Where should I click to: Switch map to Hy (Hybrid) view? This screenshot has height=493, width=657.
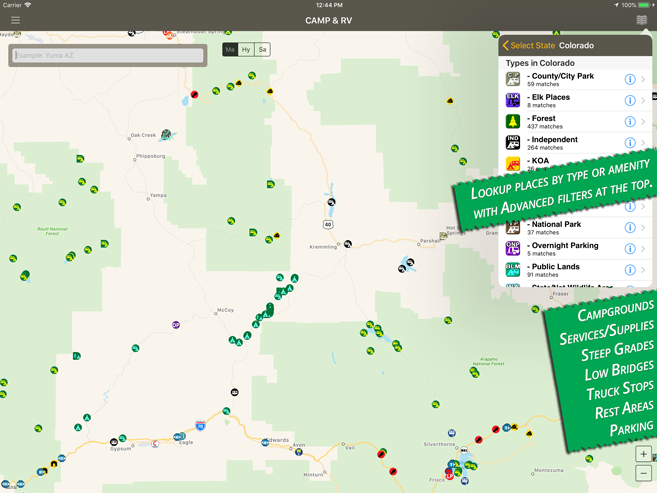(246, 49)
